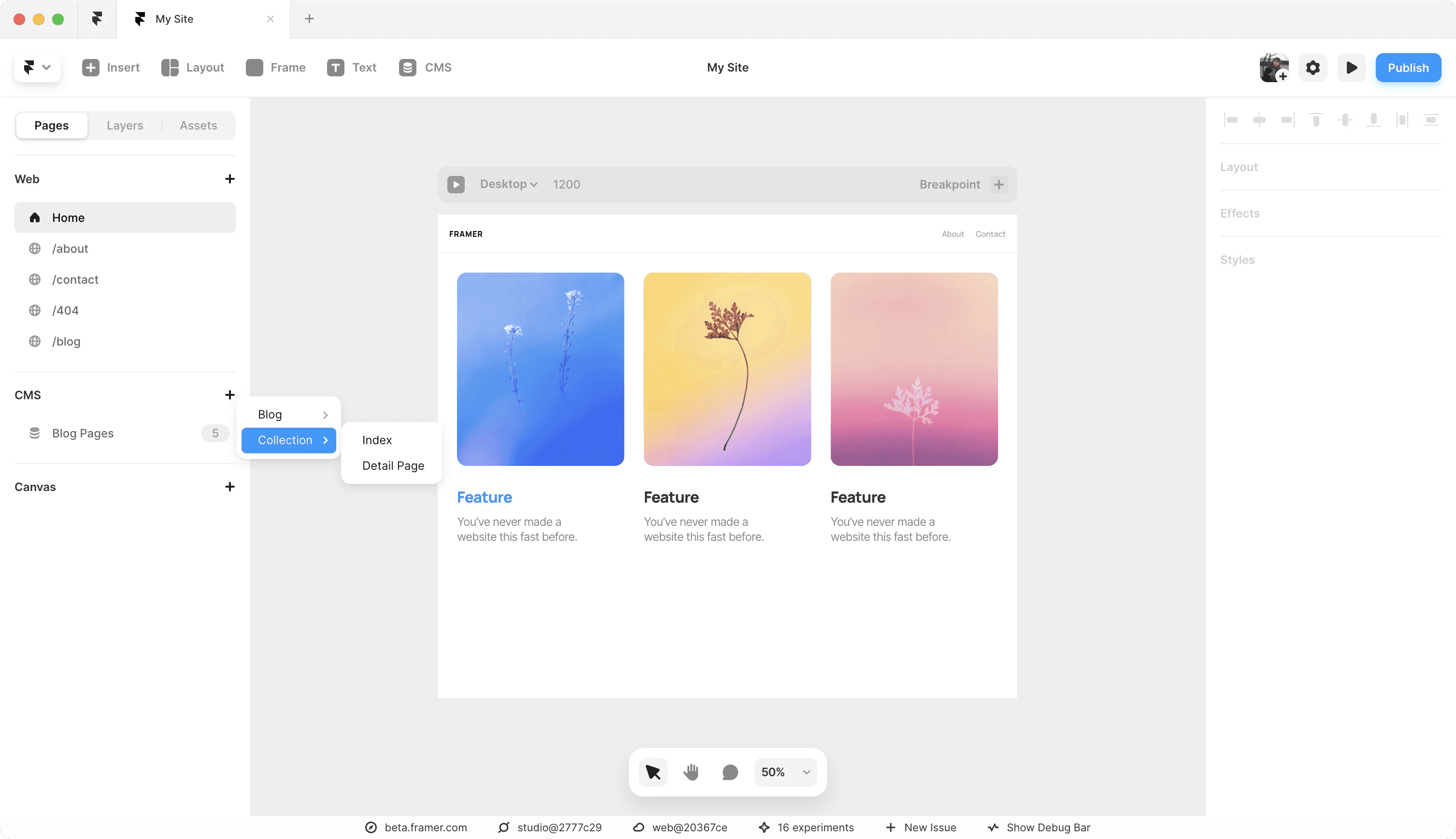The height and width of the screenshot is (839, 1456).
Task: Open site settings gear icon
Action: click(x=1313, y=68)
